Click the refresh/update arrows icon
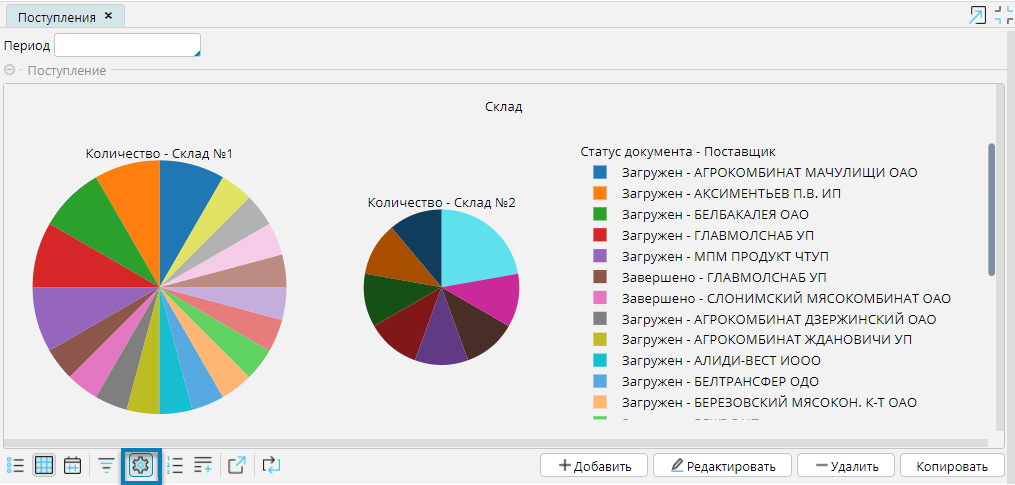The height and width of the screenshot is (485, 1015). [271, 465]
